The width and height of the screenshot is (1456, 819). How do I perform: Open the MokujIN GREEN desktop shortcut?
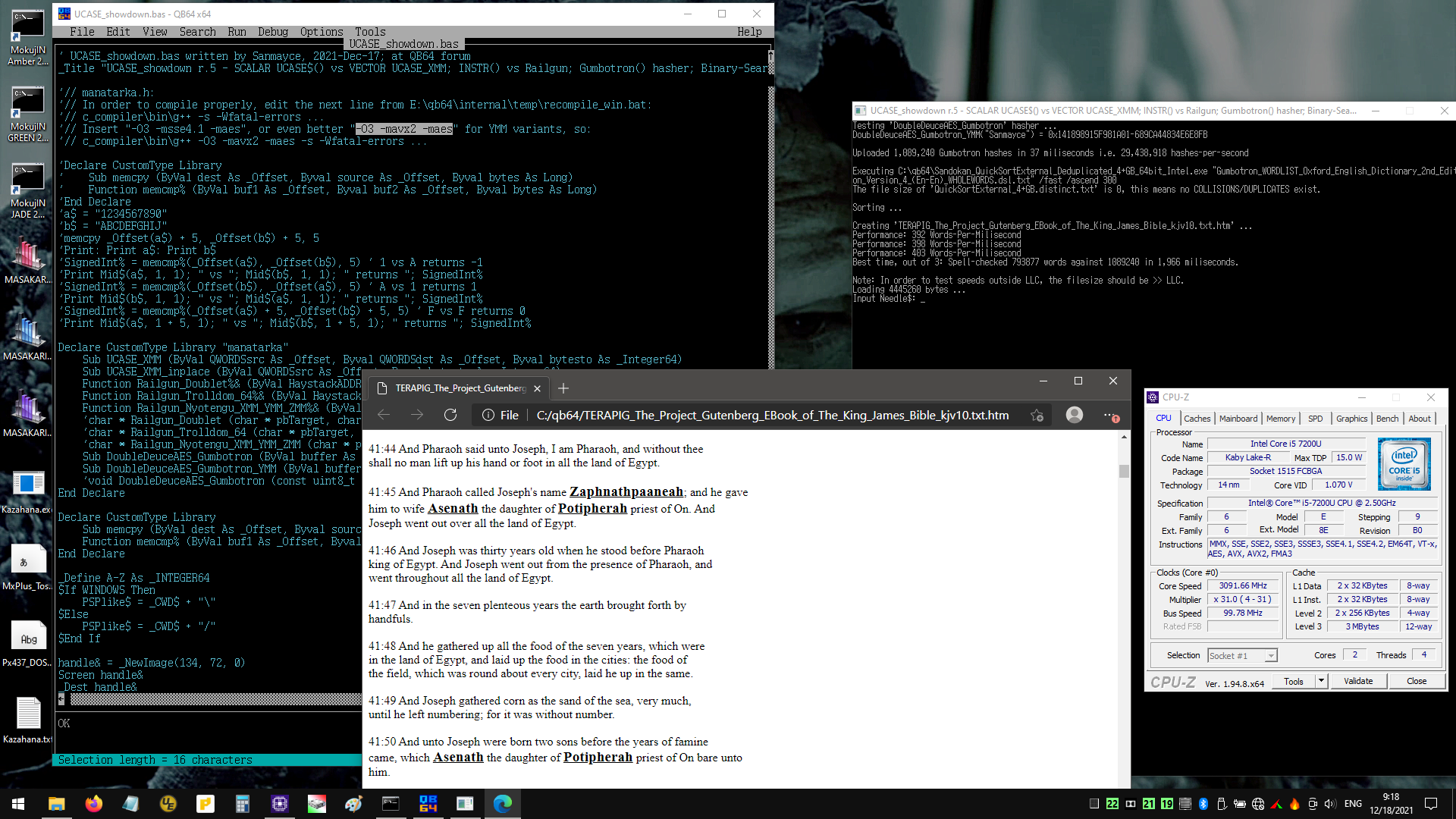[x=27, y=115]
